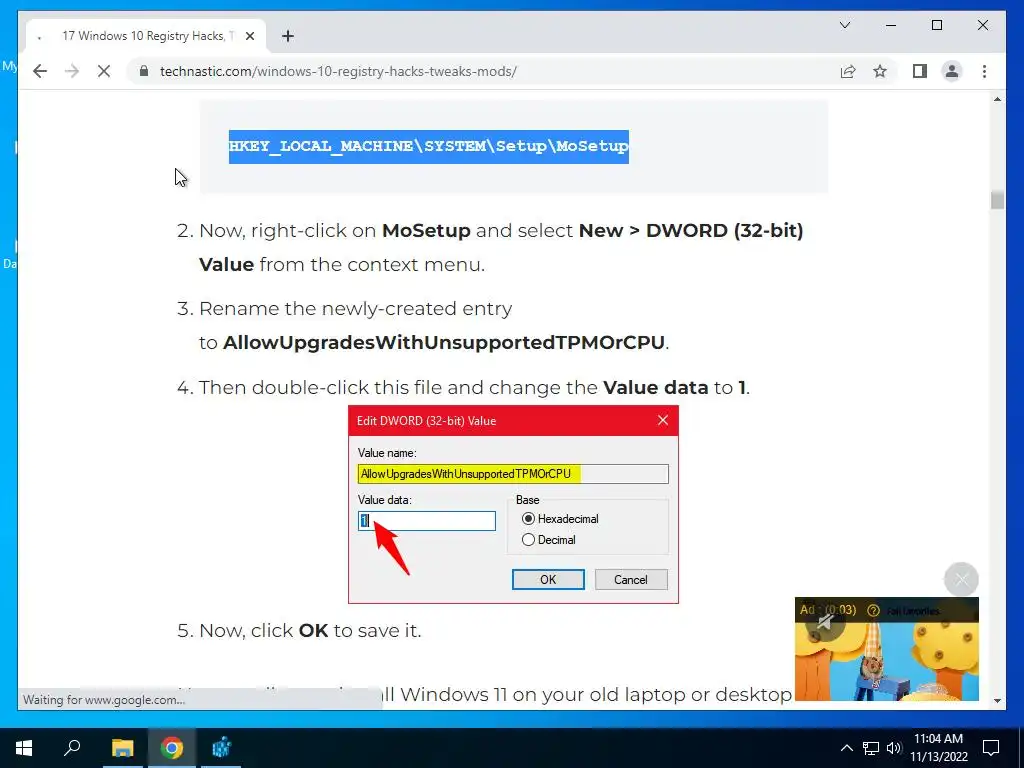The width and height of the screenshot is (1024, 768).
Task: Stop loading the page
Action: coord(104,71)
